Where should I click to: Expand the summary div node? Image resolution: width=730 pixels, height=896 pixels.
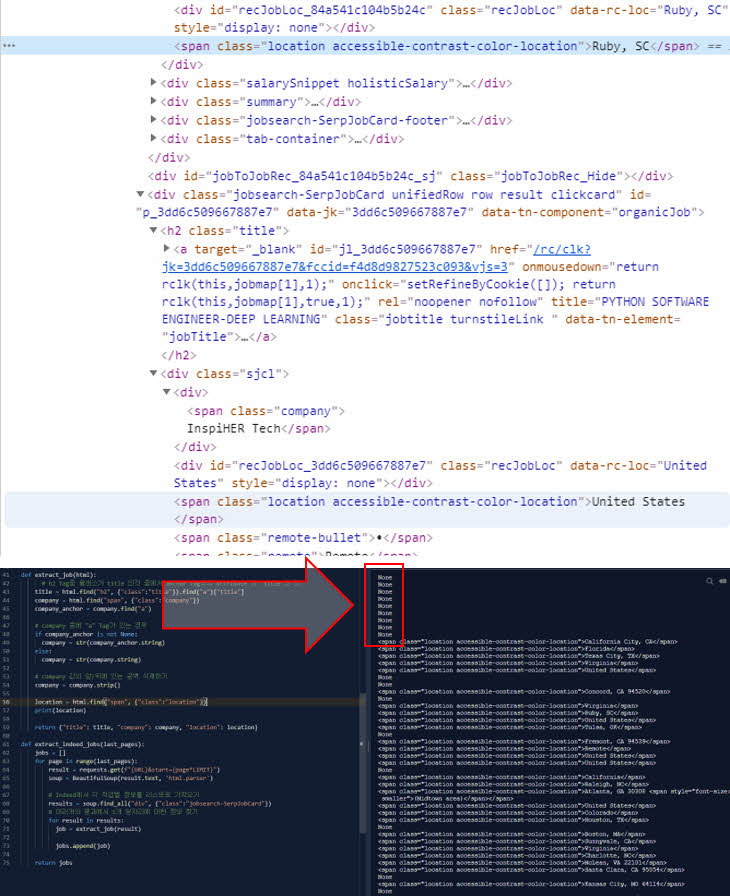[x=153, y=101]
